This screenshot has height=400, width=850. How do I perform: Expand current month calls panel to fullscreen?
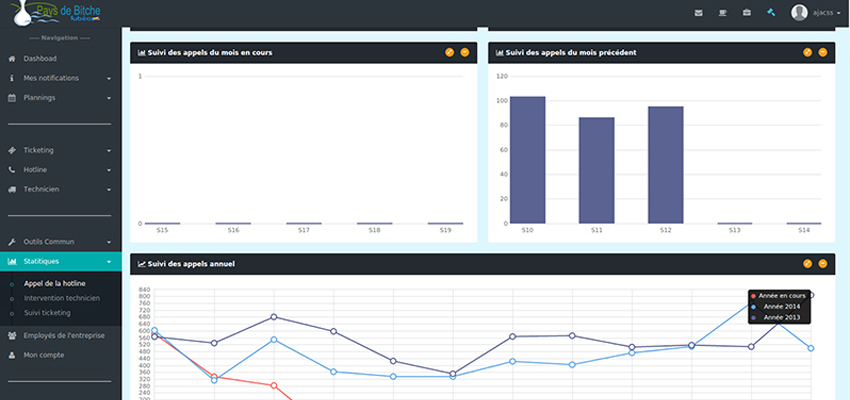pos(449,52)
